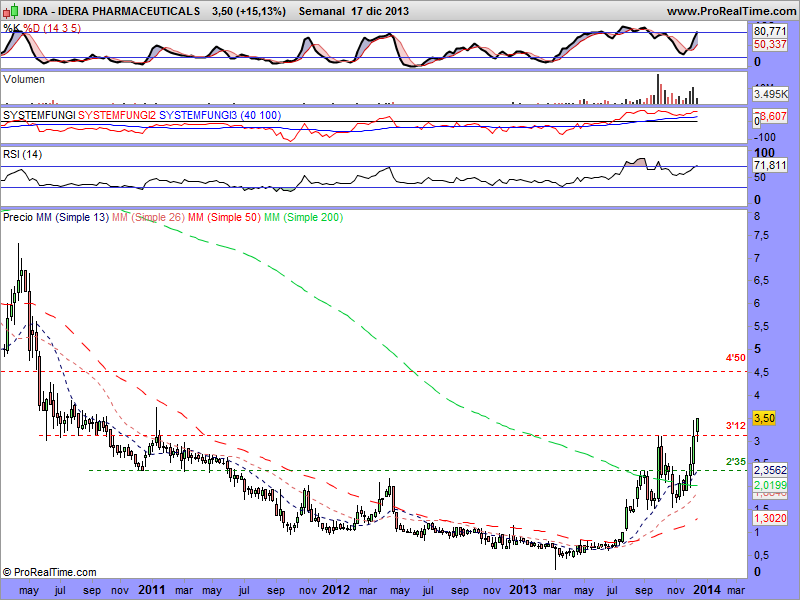
Task: Click the blue SYSTEMFUNGI3 (40 100) label
Action: [220, 115]
